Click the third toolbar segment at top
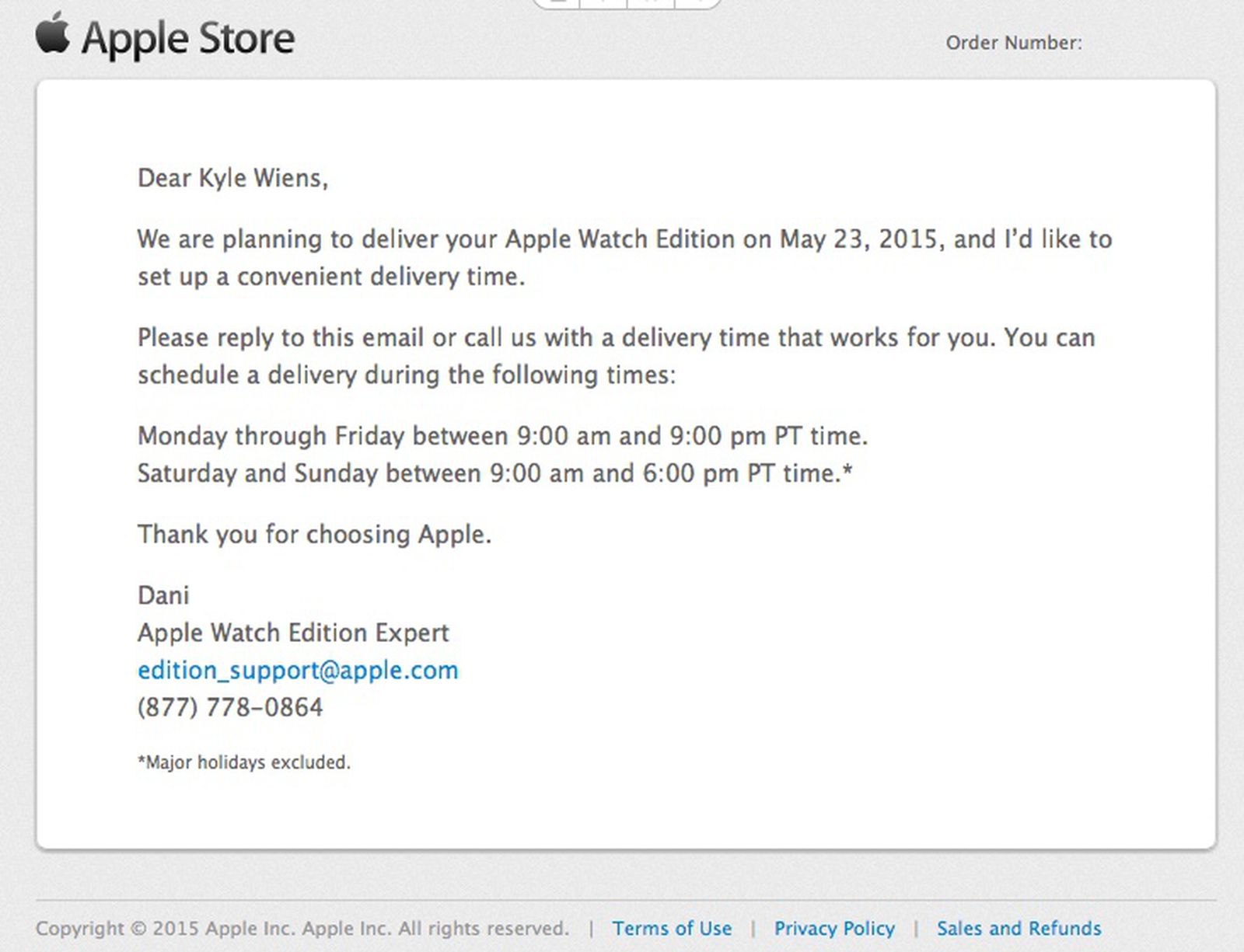Screen dimensions: 1244x952 pos(652,3)
